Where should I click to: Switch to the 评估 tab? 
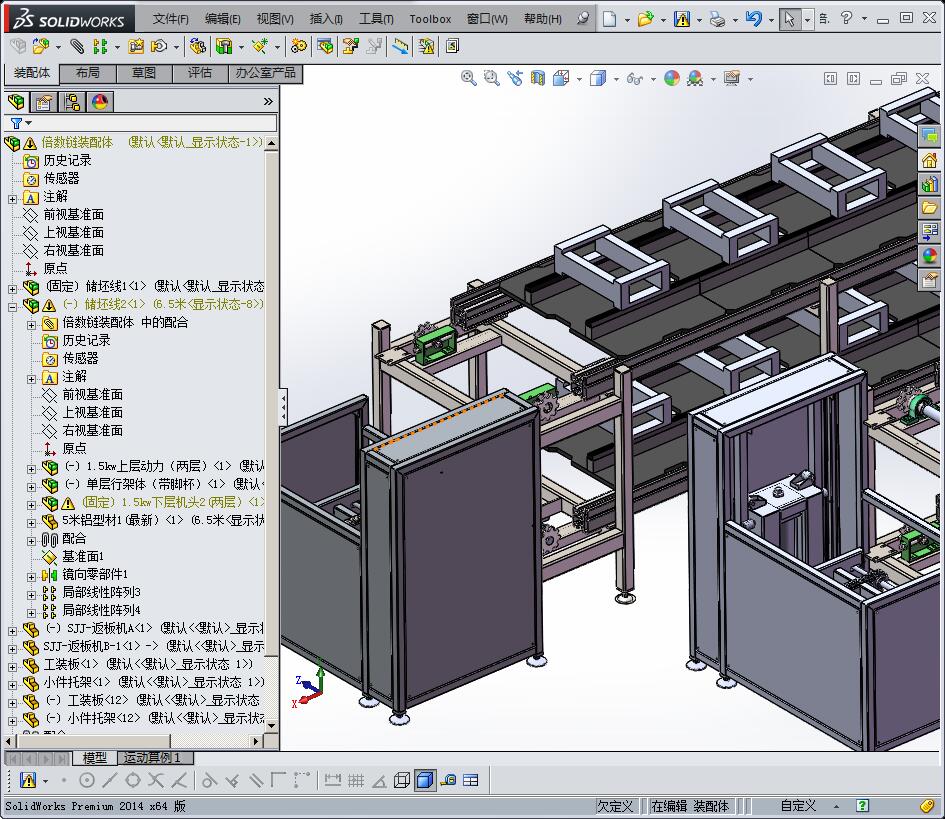[x=200, y=73]
